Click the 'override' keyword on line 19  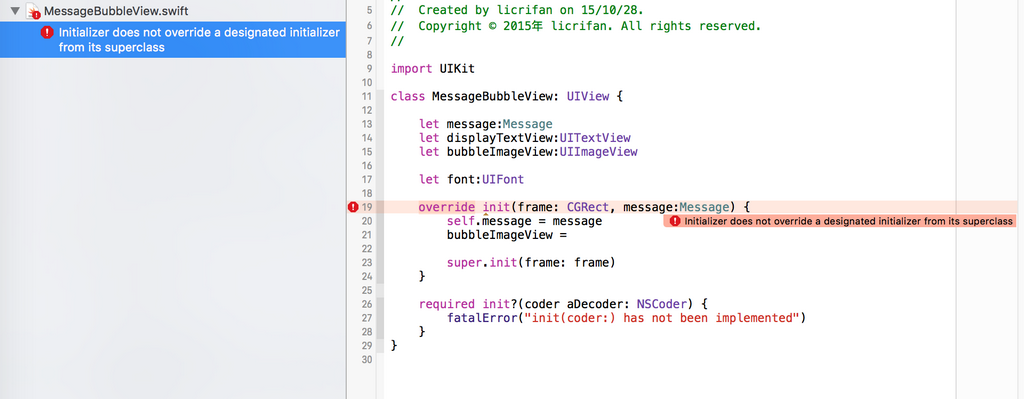447,207
